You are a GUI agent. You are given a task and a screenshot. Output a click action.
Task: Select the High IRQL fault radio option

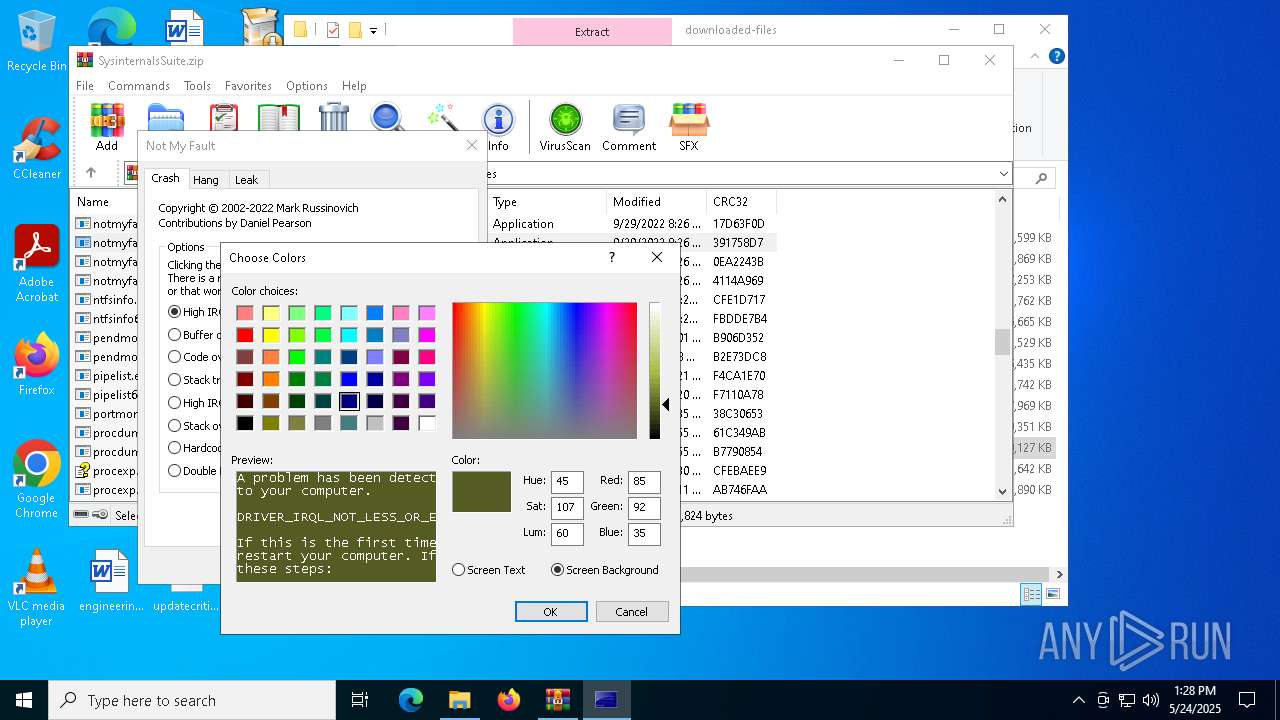pos(174,312)
